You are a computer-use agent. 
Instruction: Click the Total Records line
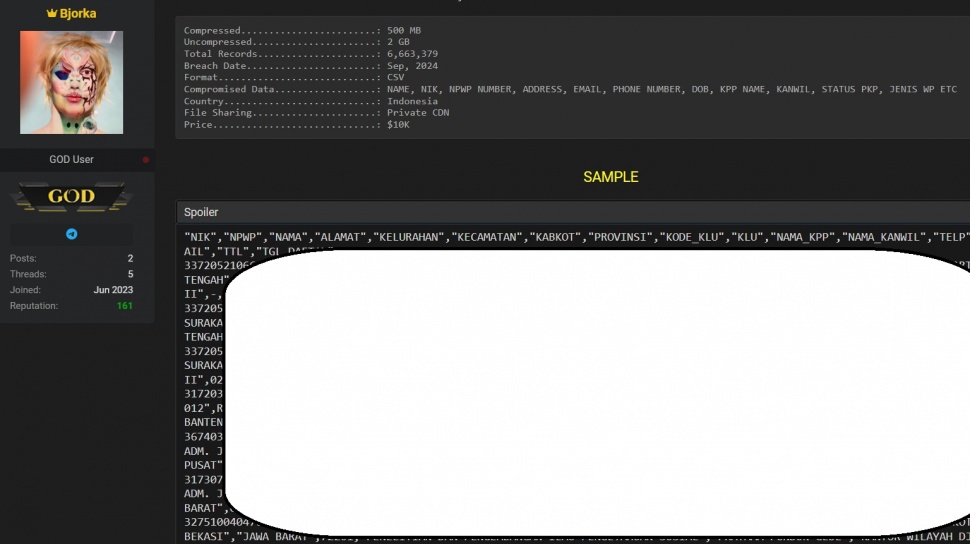[x=310, y=54]
